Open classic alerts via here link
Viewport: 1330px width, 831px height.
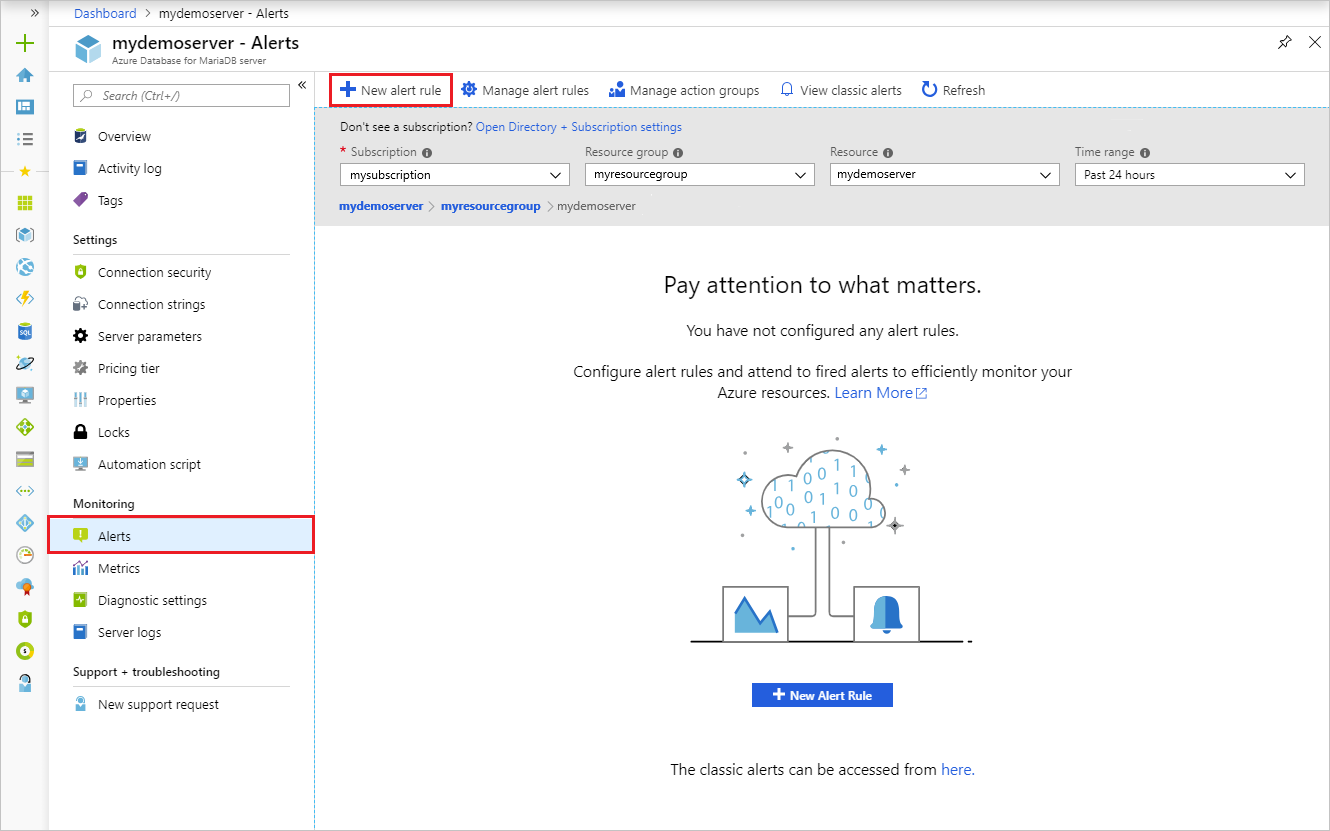point(958,770)
